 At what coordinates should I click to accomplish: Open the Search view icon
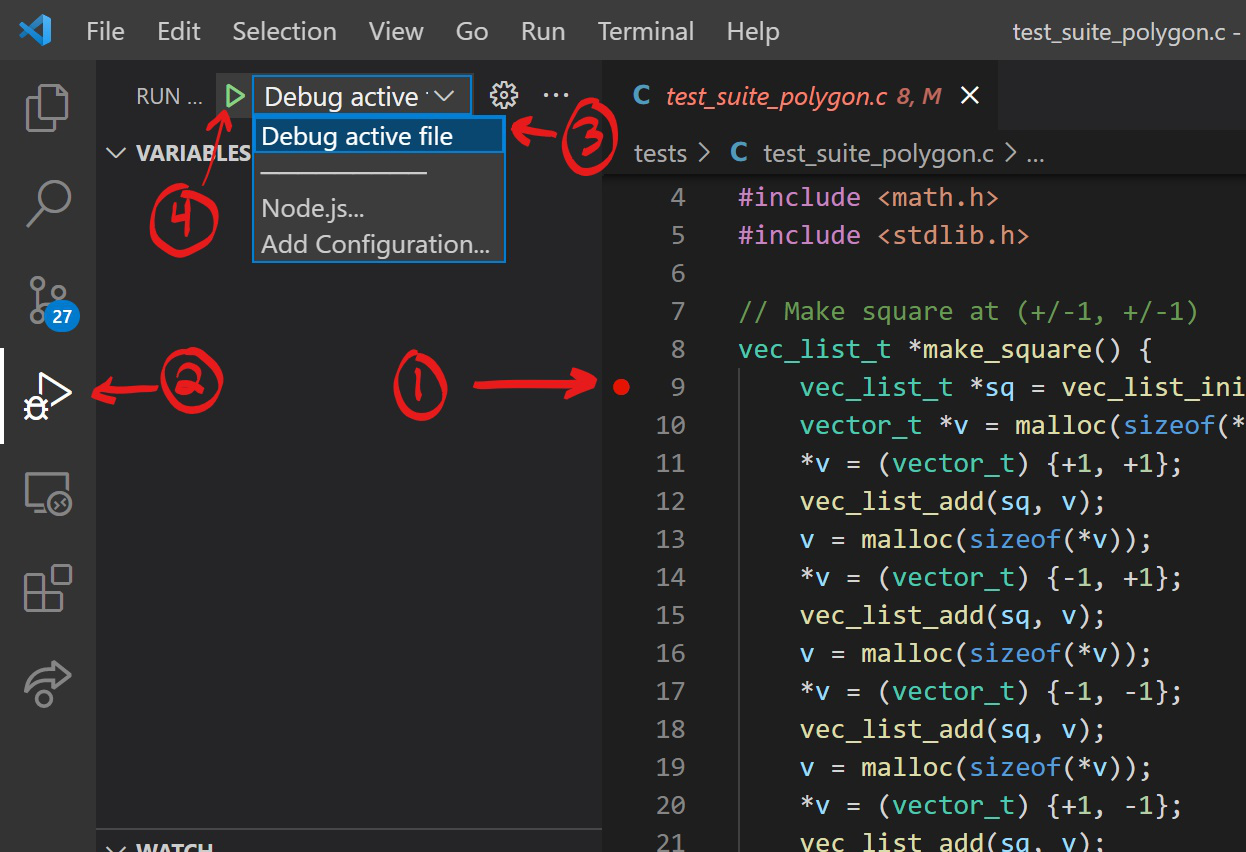[x=47, y=203]
